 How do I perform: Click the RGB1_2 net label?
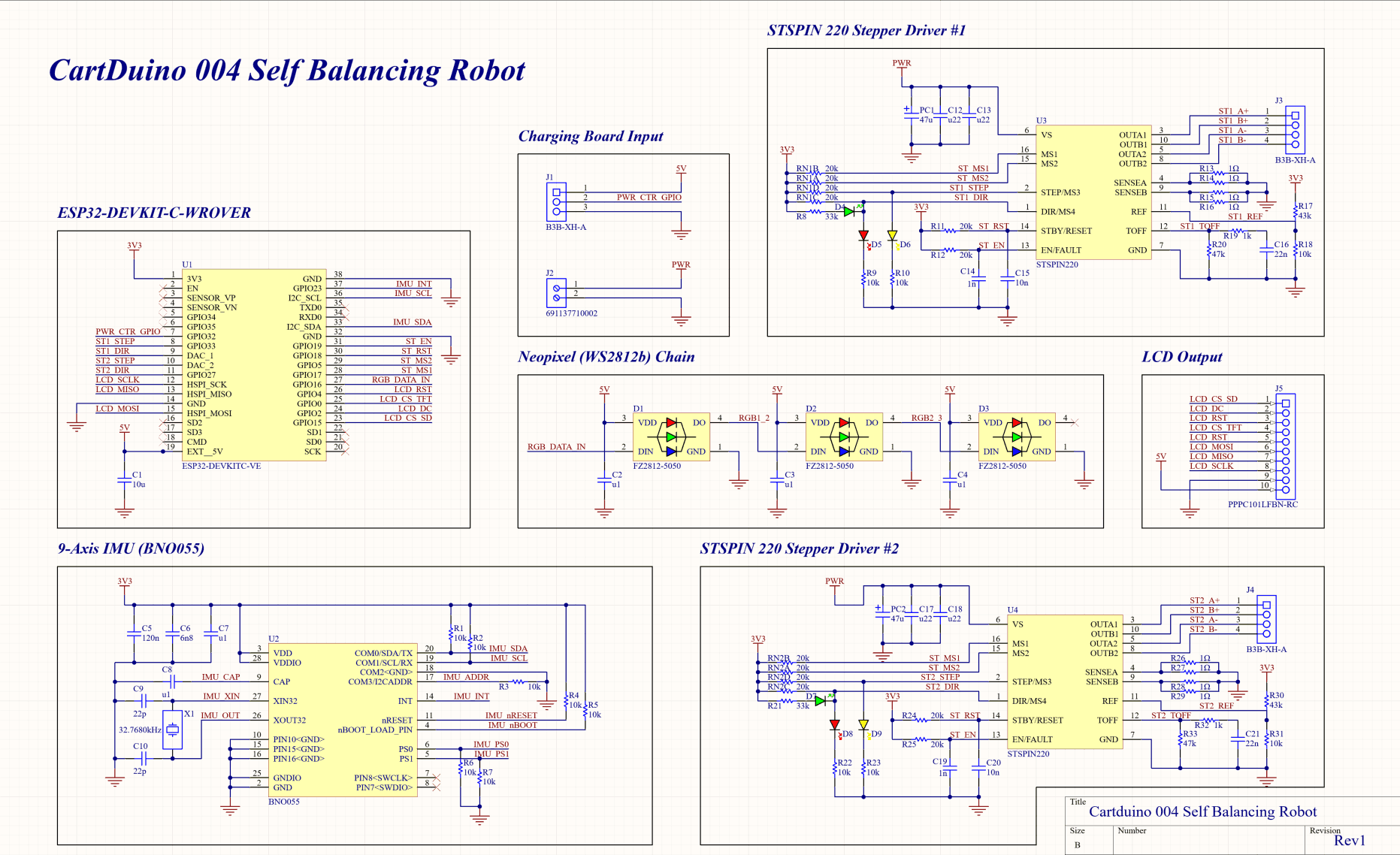(x=754, y=418)
